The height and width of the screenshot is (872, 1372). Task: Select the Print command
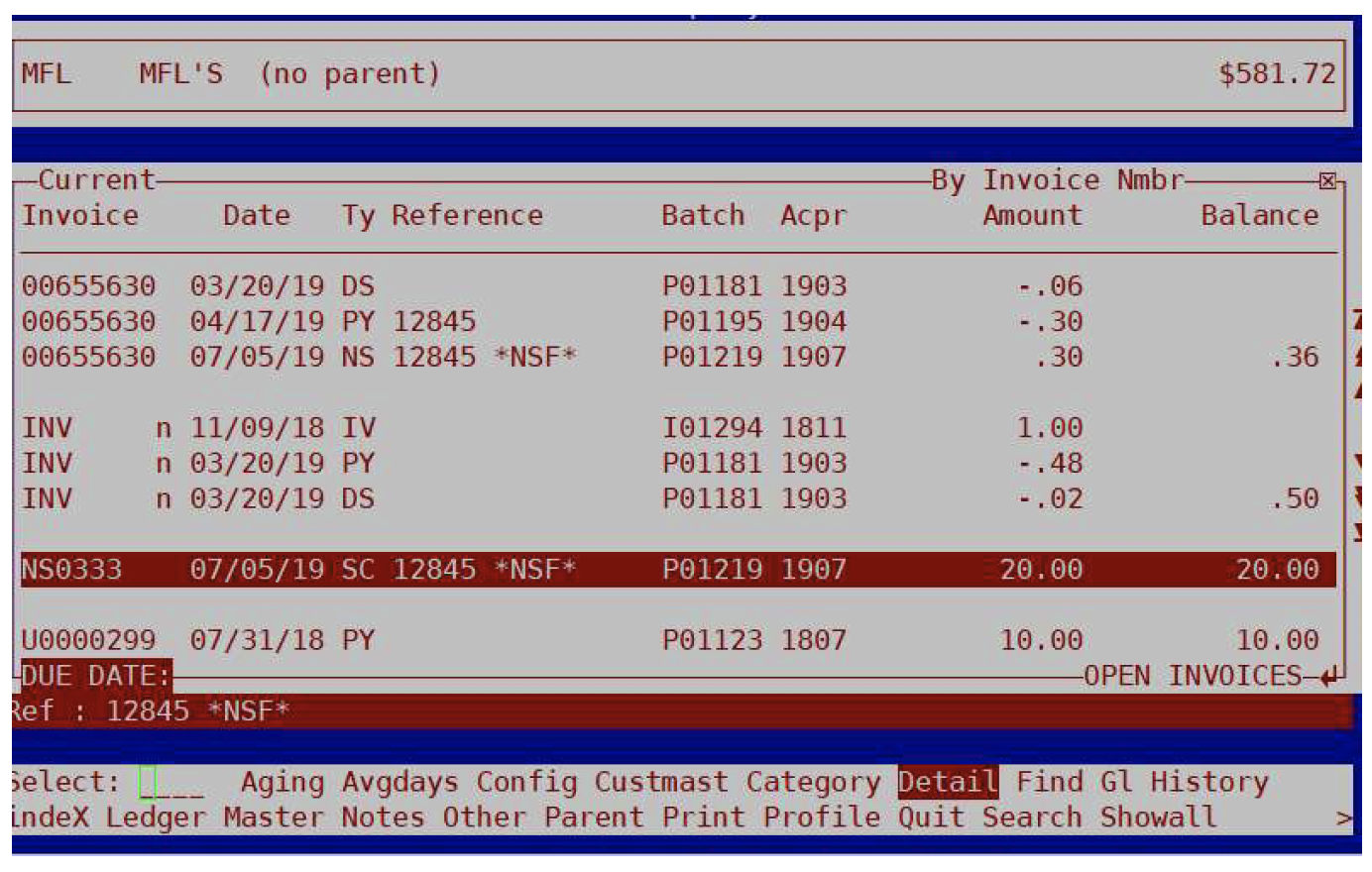click(x=703, y=817)
